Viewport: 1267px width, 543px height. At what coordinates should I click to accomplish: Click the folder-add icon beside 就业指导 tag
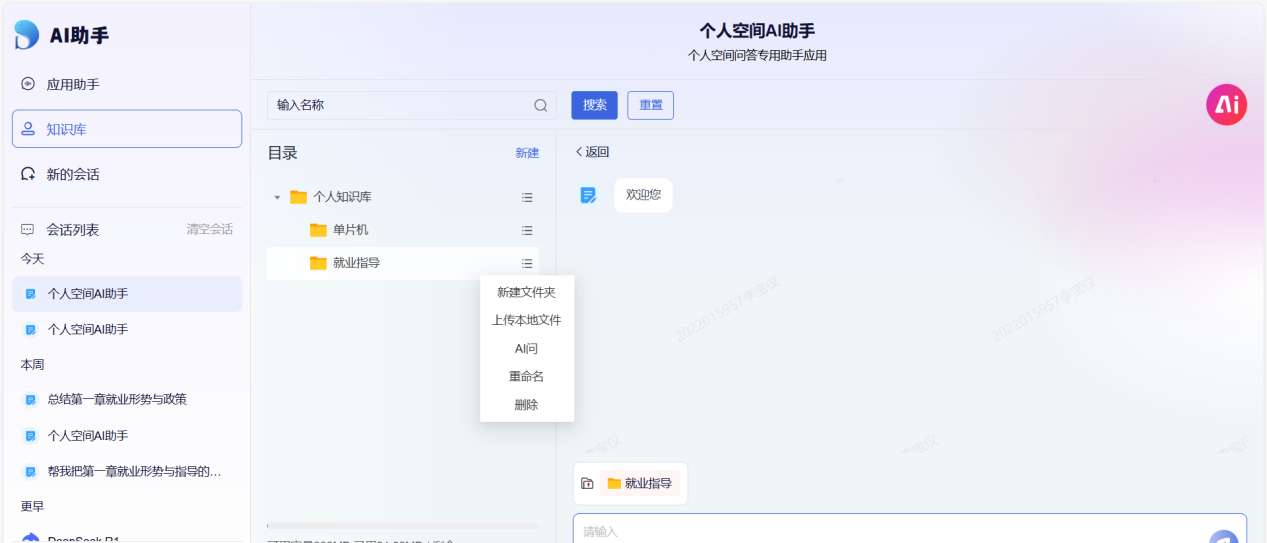pos(587,484)
